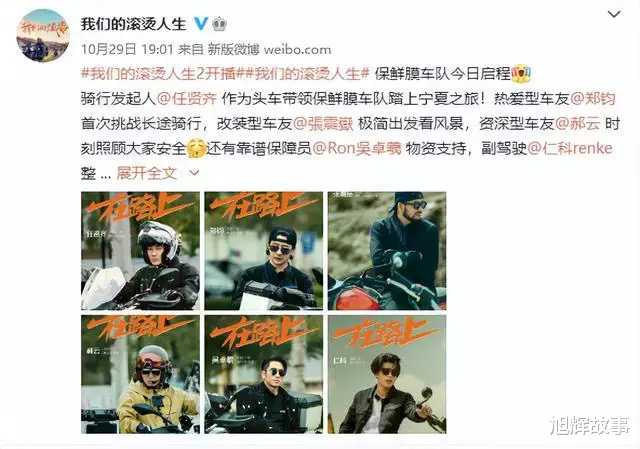The image size is (640, 449).
Task: Open the post options chevron menu
Action: pyautogui.click(x=614, y=14)
